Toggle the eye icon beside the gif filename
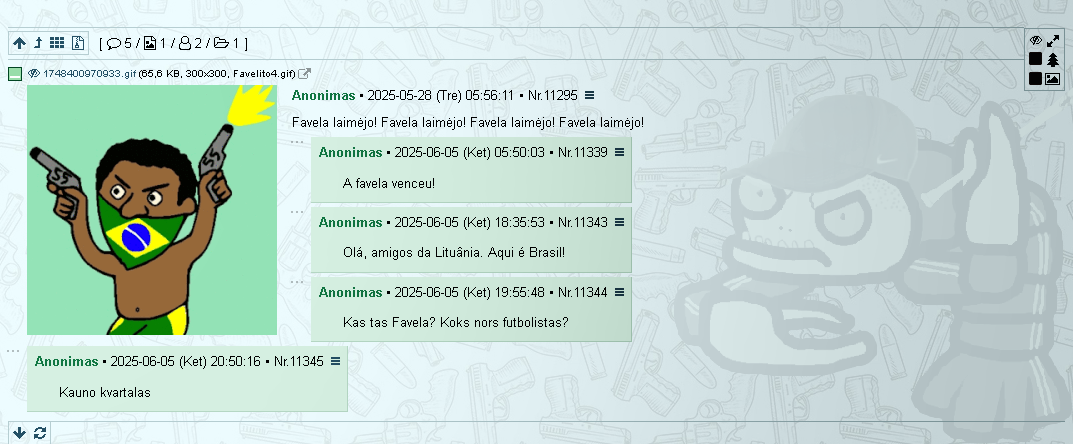1073x444 pixels. point(33,73)
